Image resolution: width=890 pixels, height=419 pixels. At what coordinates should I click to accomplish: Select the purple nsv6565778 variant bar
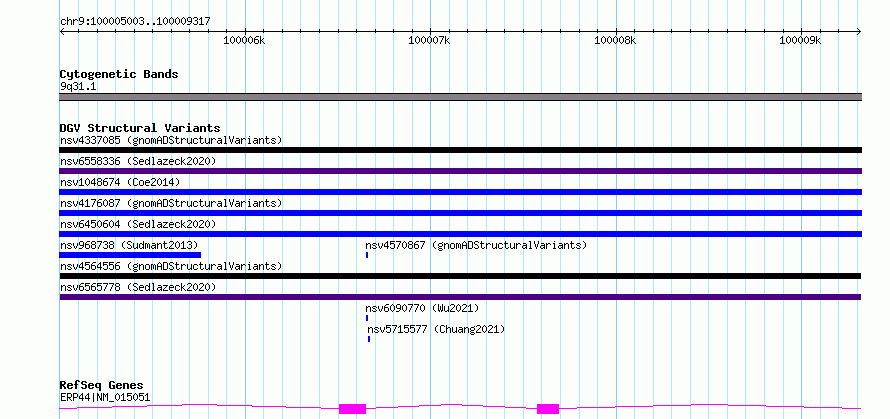[x=460, y=297]
